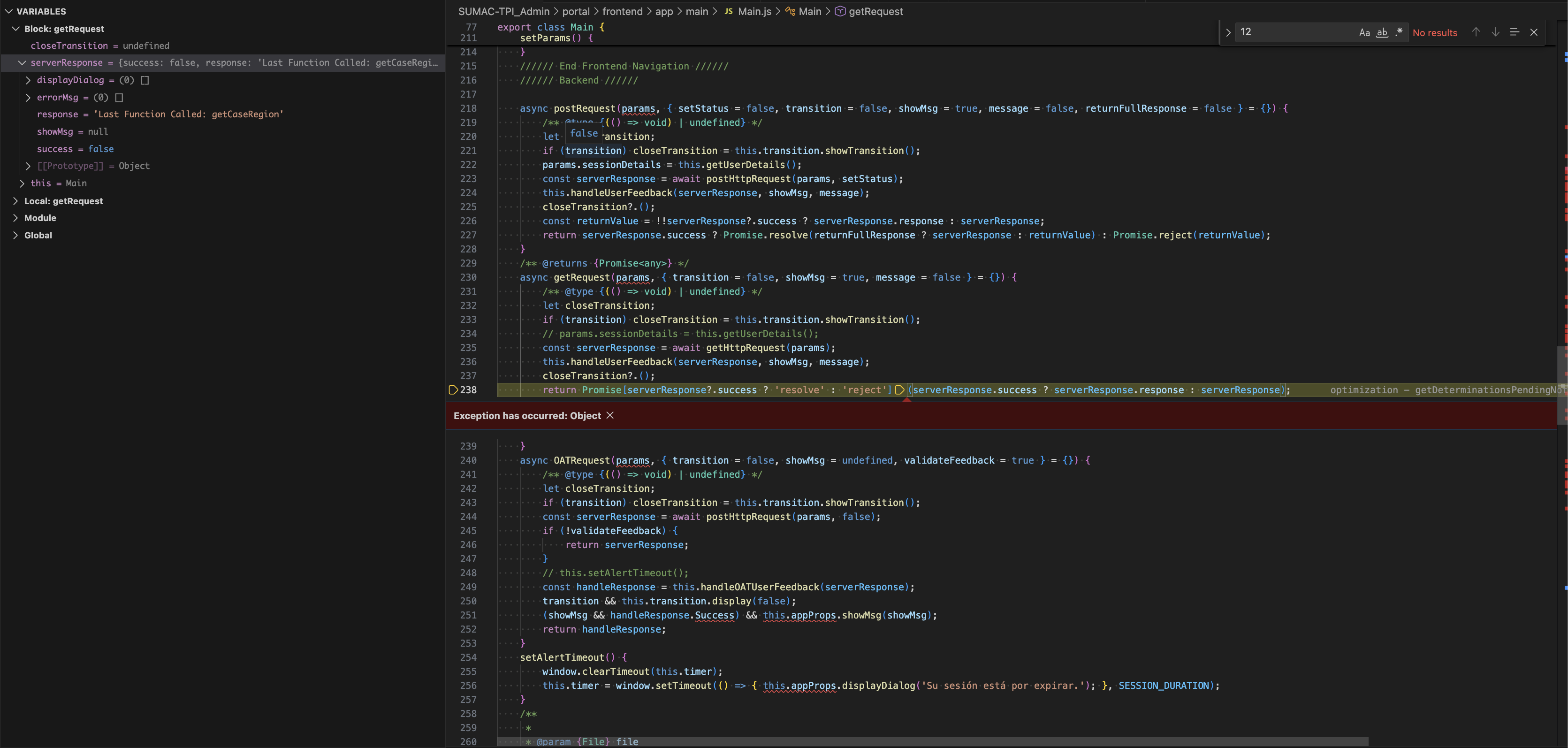Image resolution: width=1568 pixels, height=748 pixels.
Task: Select Main.js in the breadcrumb
Action: (754, 12)
